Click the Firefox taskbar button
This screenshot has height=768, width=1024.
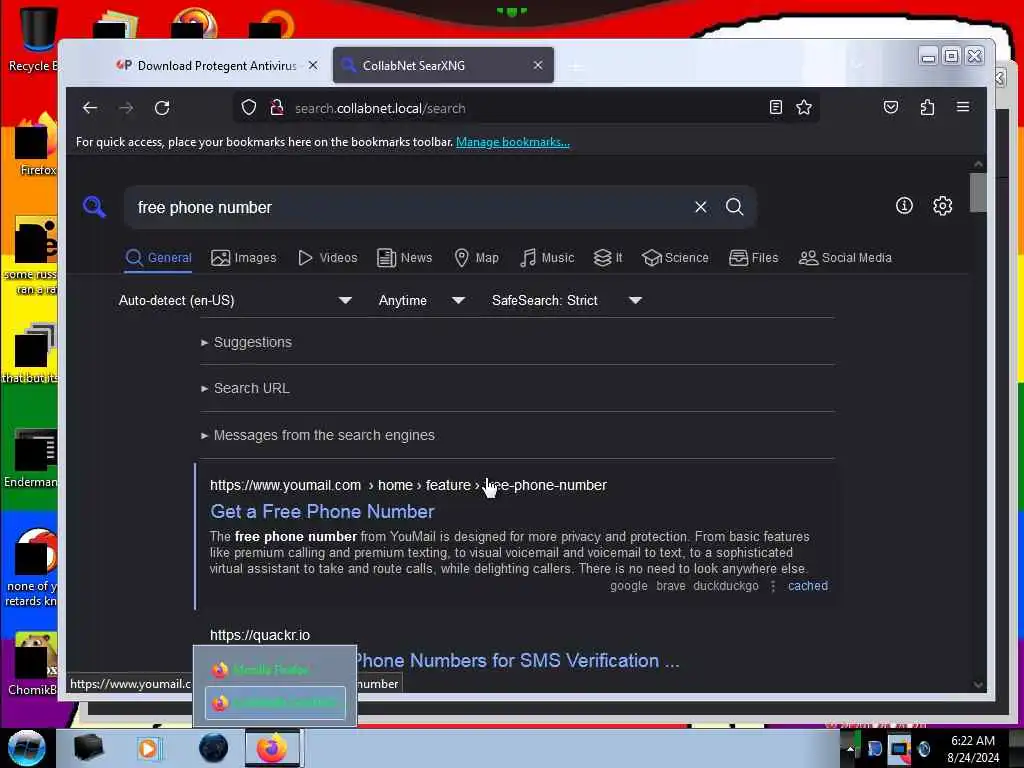coord(272,748)
